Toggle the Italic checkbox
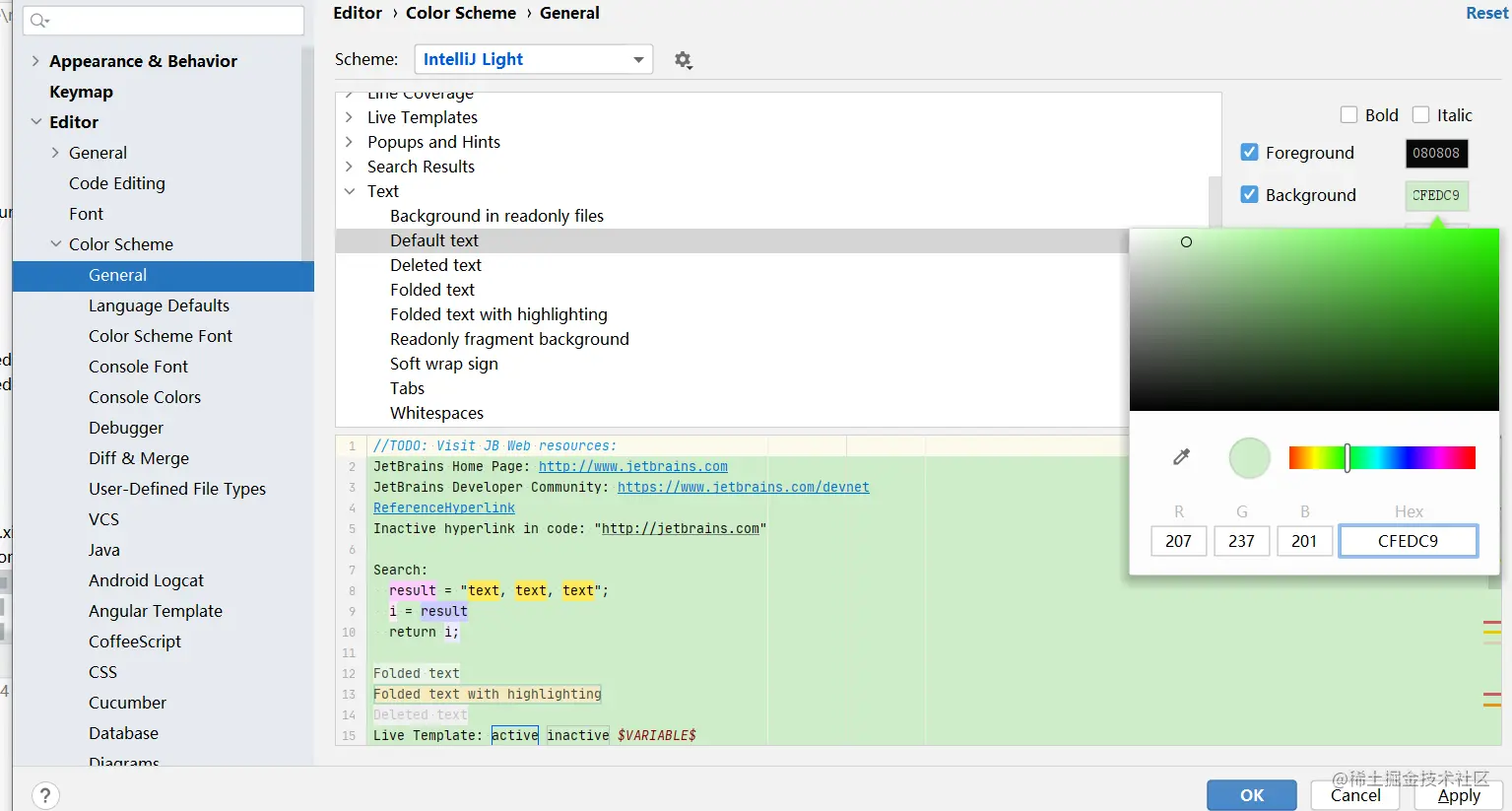The image size is (1512, 811). click(x=1420, y=115)
